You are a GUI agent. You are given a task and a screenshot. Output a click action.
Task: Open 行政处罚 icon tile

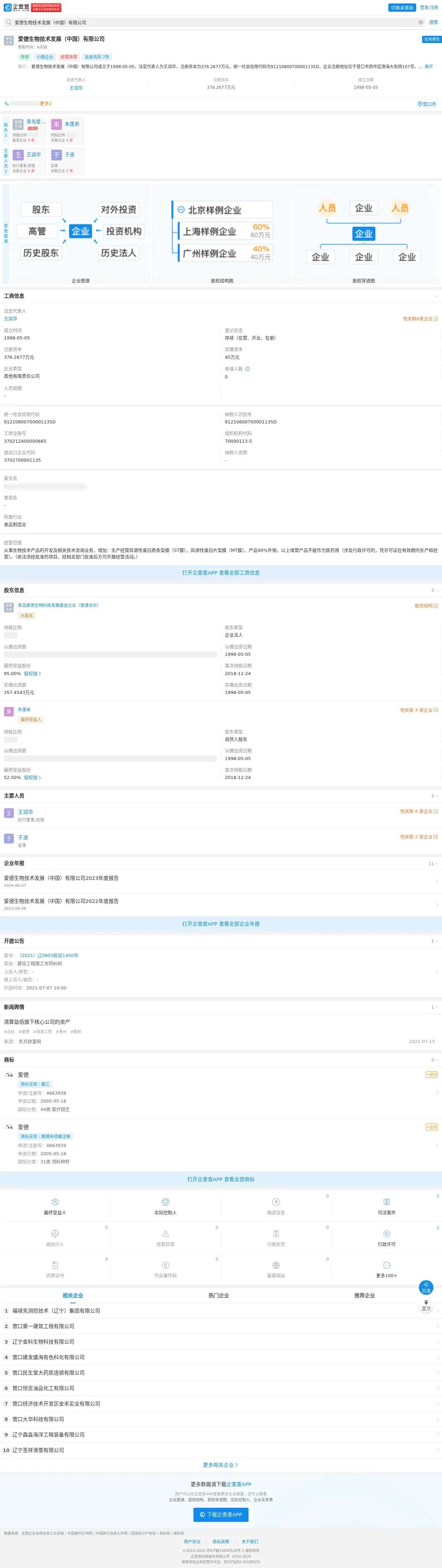276,1238
